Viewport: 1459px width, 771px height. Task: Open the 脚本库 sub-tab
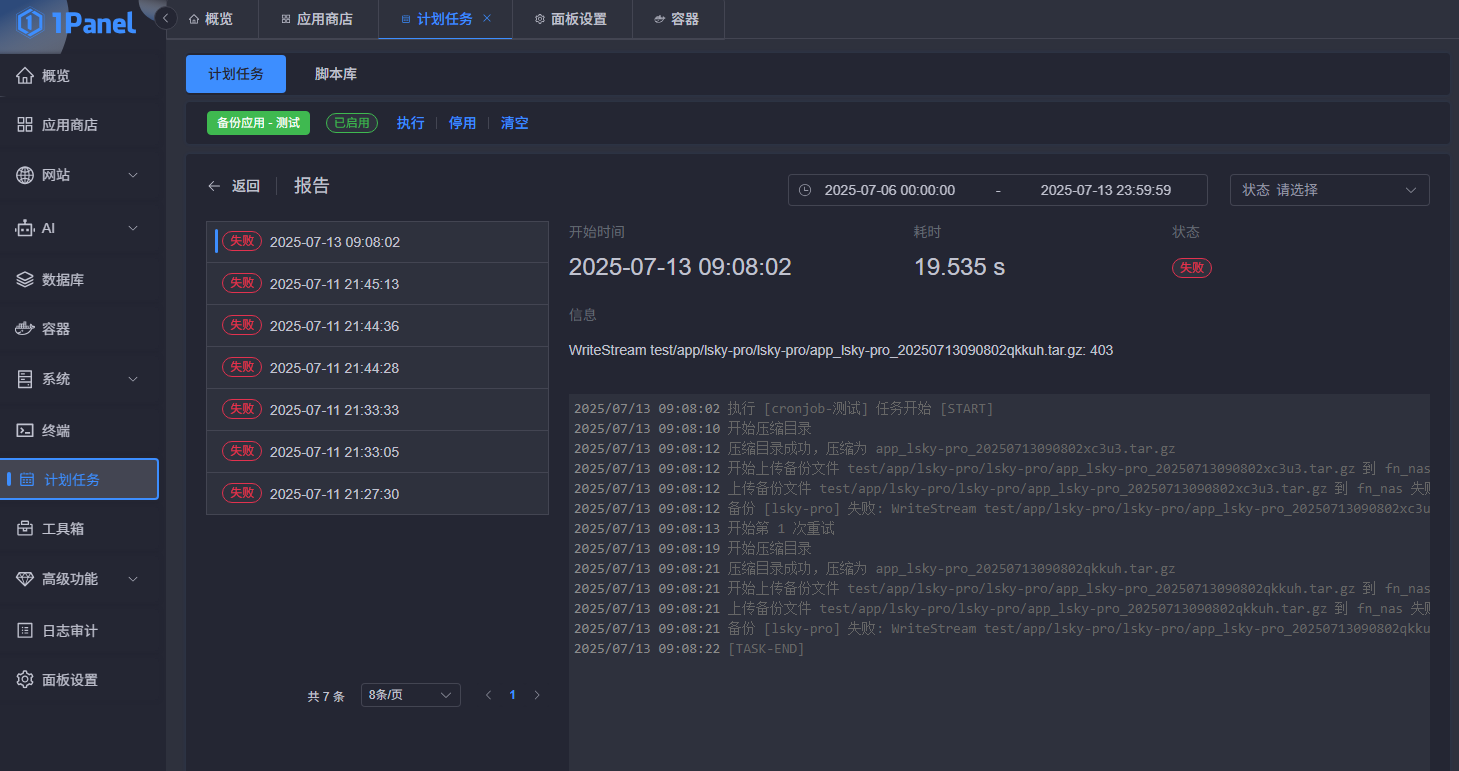(336, 74)
